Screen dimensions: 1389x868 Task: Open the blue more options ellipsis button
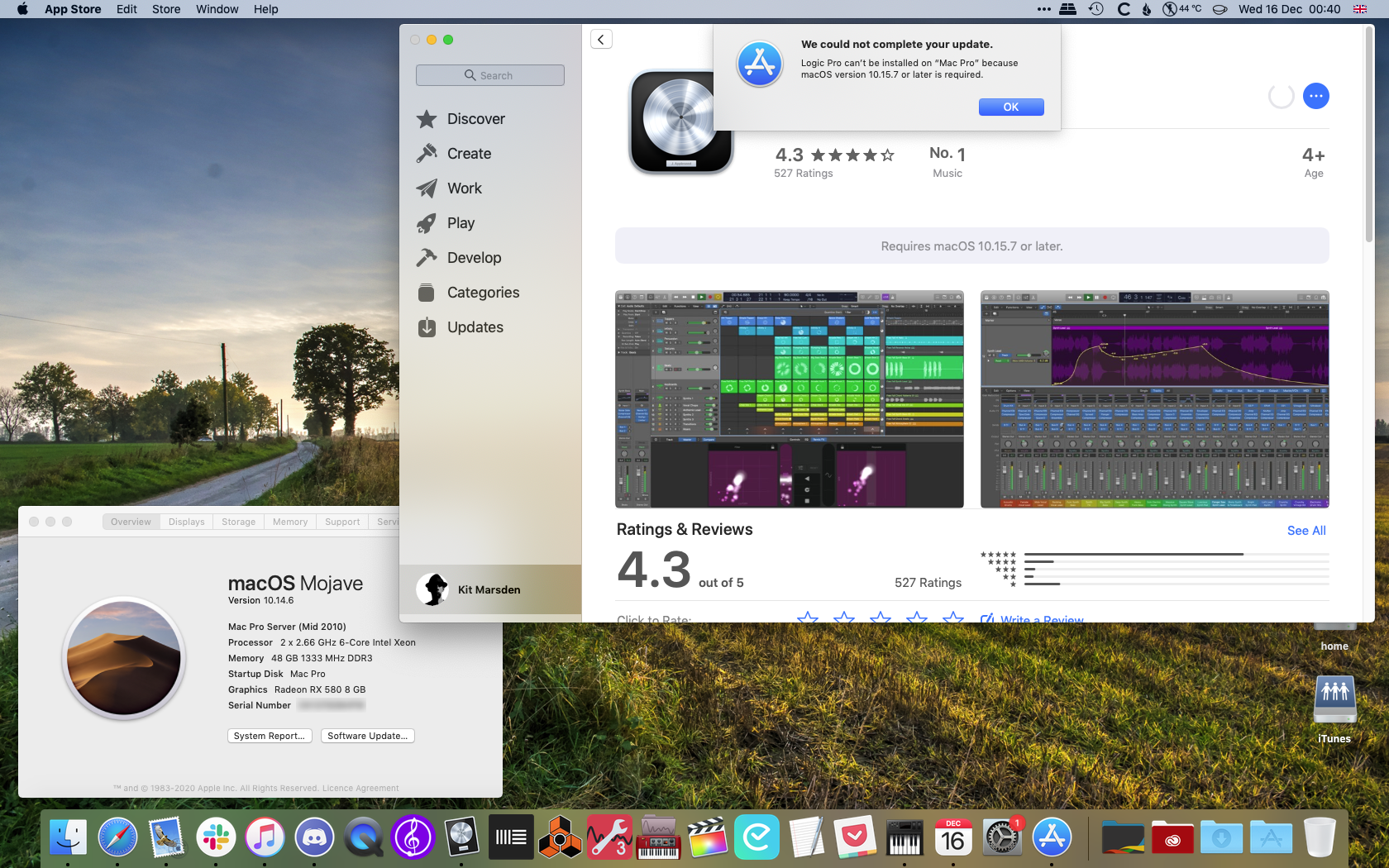[x=1315, y=96]
